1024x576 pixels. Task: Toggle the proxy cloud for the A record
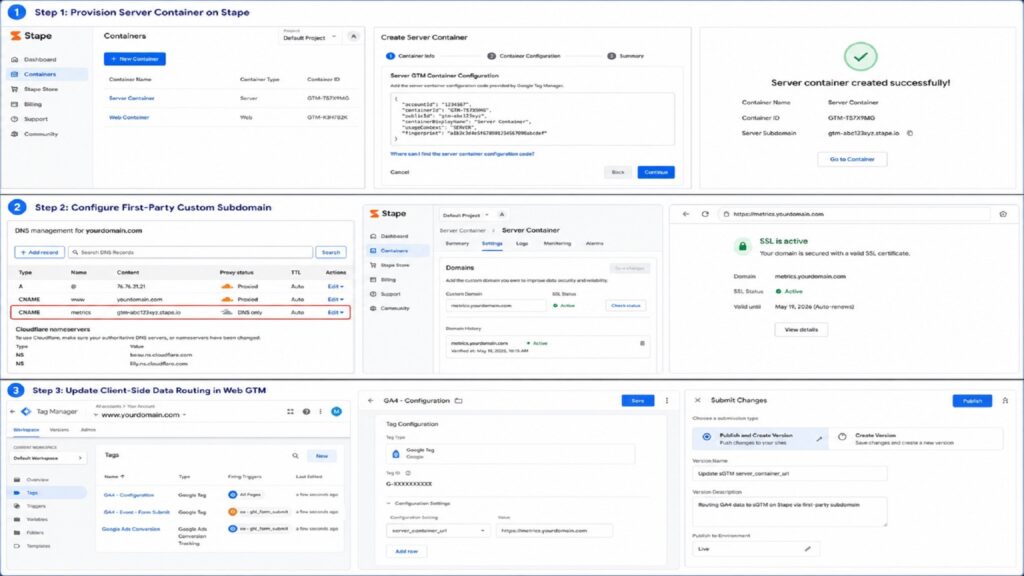coord(227,287)
